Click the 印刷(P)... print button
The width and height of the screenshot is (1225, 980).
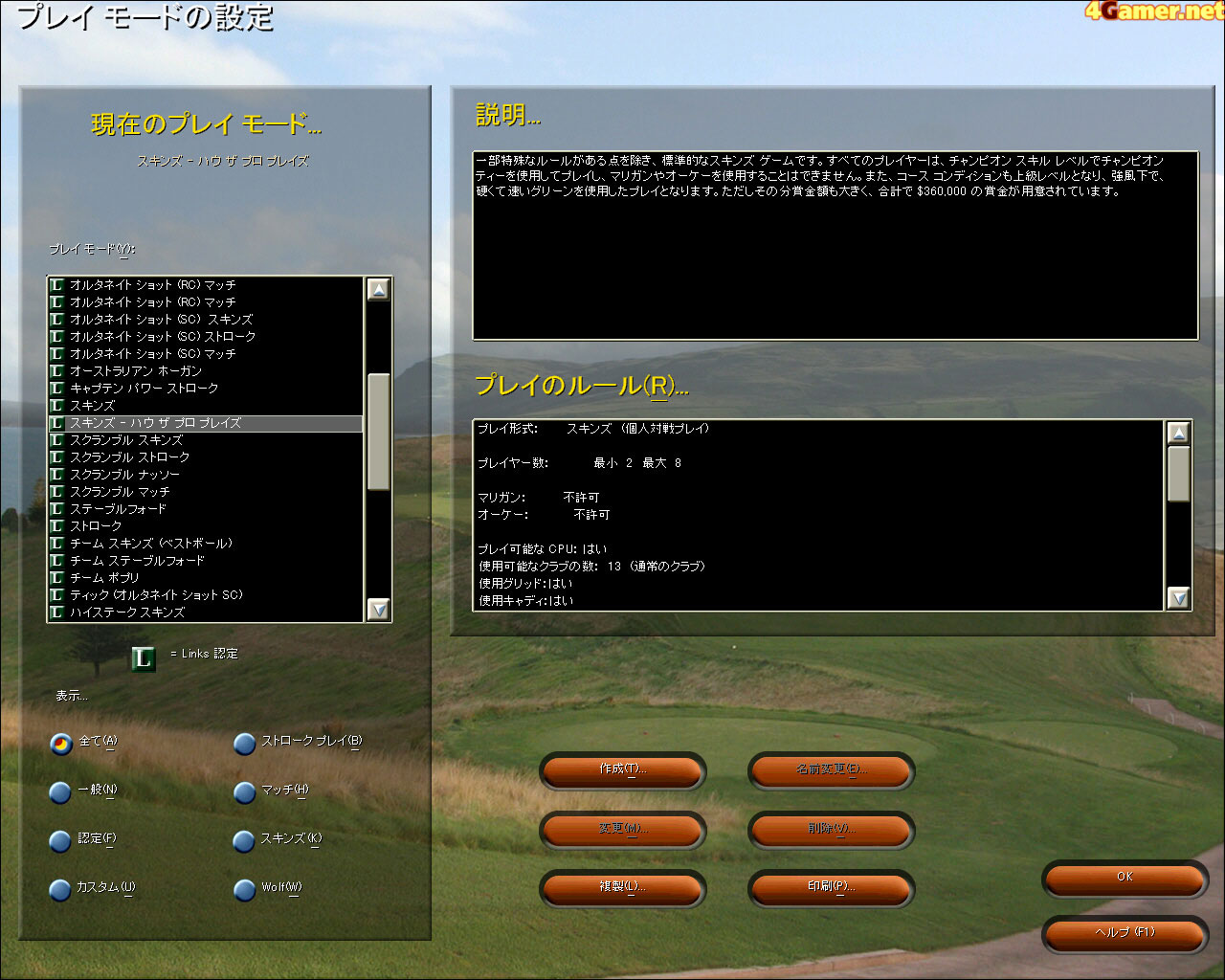[x=832, y=888]
